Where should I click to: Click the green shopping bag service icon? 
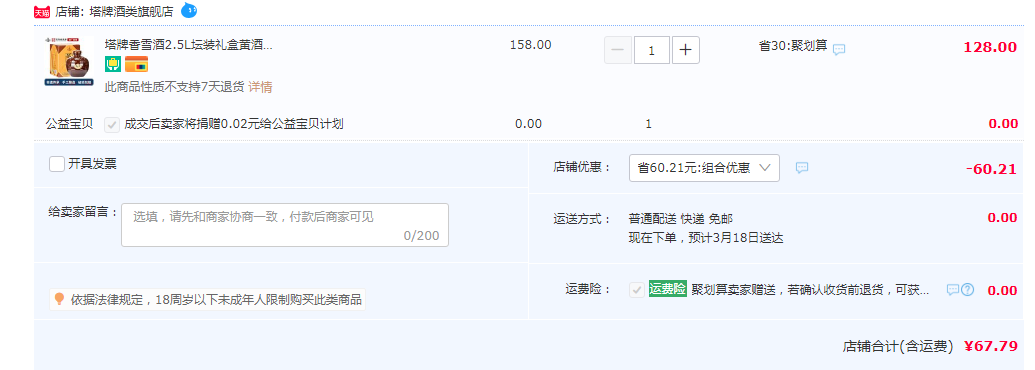tap(112, 64)
